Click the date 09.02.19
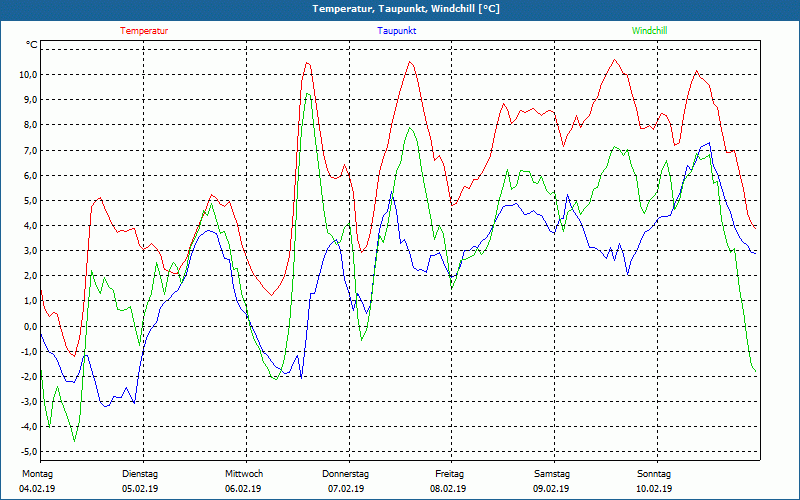The width and height of the screenshot is (800, 500). point(551,489)
